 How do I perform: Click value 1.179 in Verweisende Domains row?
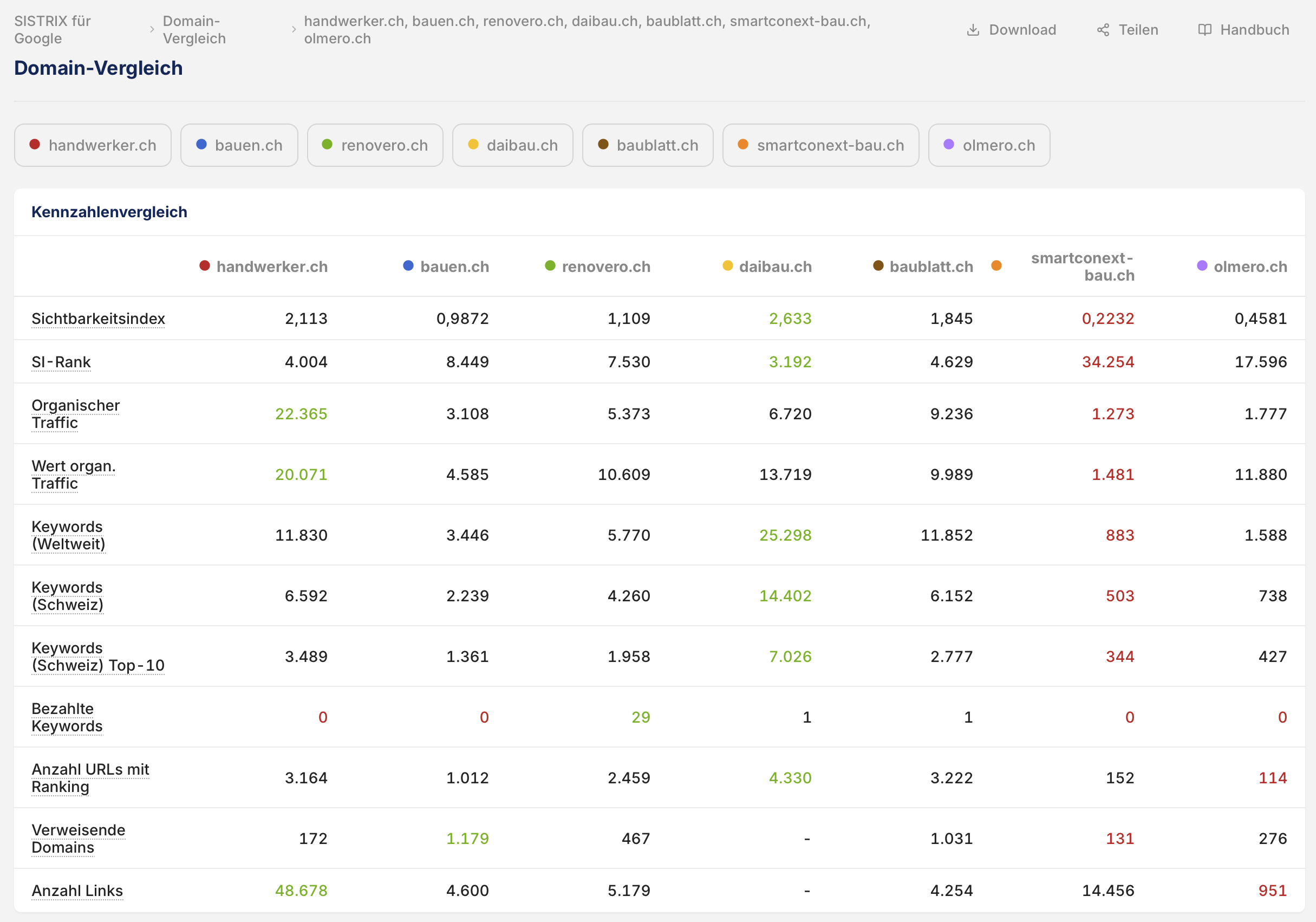467,839
